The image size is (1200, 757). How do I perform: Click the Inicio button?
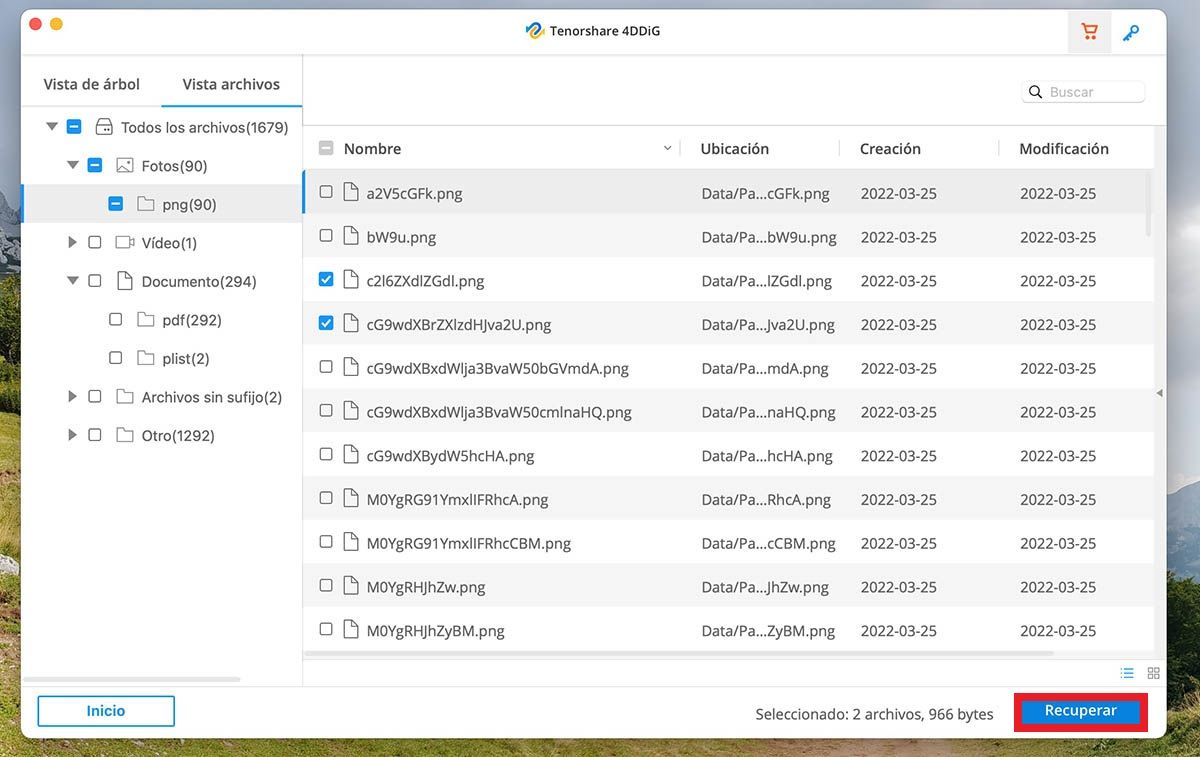[x=106, y=711]
